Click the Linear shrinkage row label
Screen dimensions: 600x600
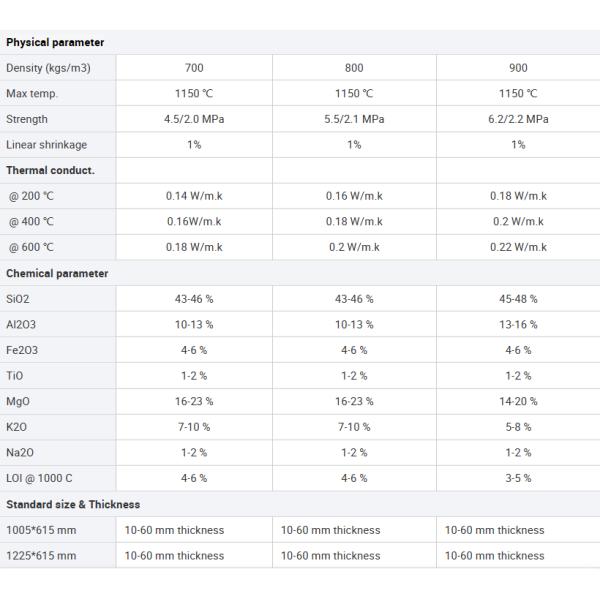(46, 145)
